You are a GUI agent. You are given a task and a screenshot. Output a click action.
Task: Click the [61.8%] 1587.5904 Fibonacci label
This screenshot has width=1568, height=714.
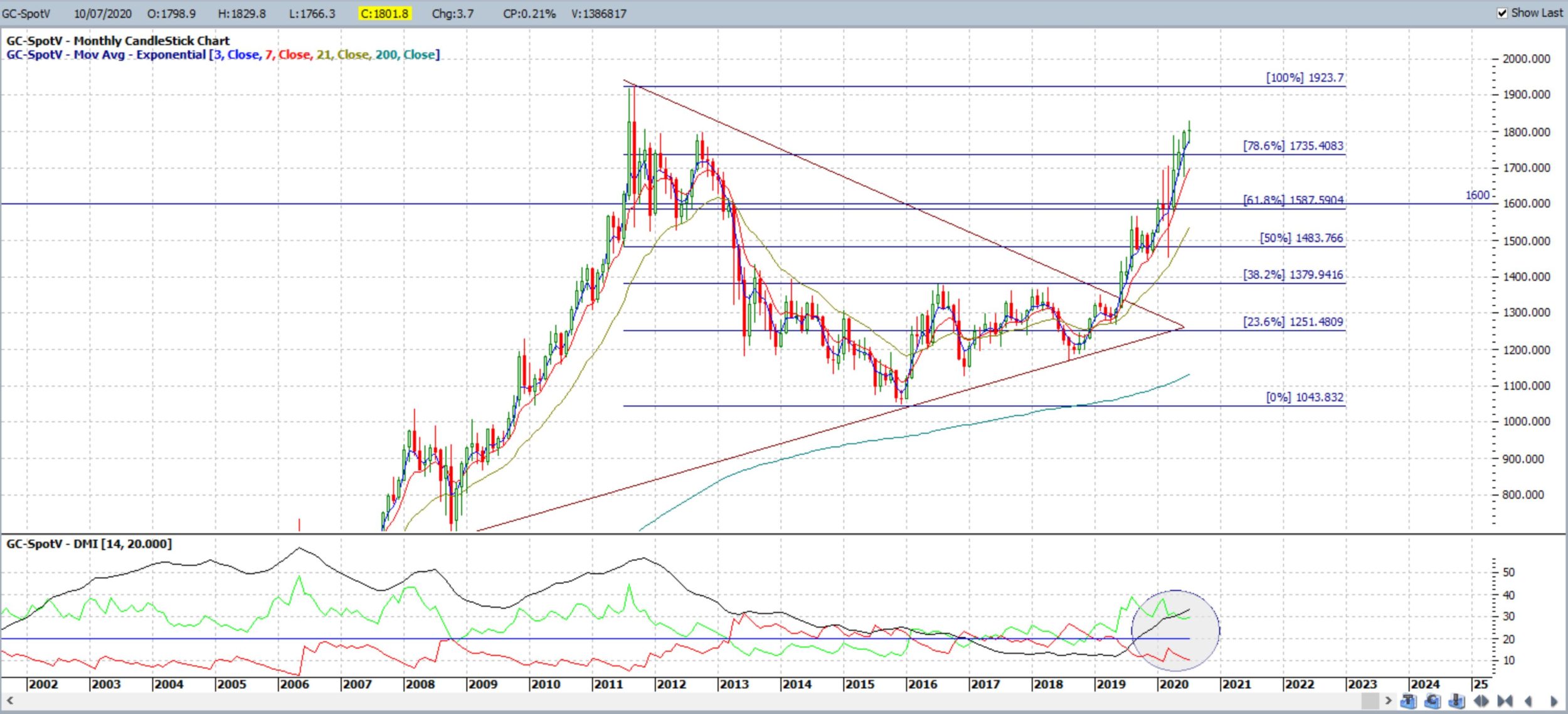click(x=1293, y=200)
